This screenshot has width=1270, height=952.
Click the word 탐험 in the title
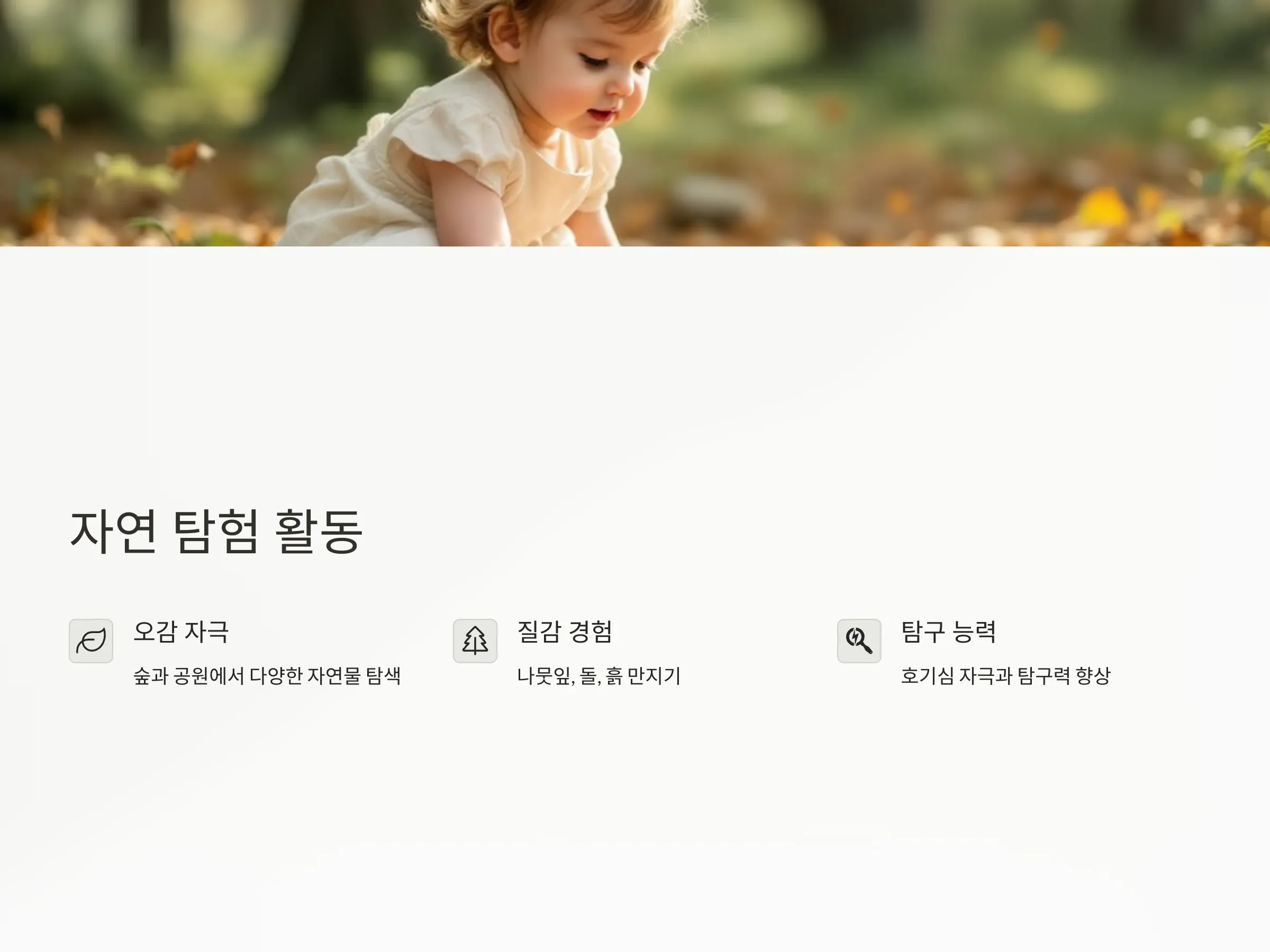tap(216, 532)
